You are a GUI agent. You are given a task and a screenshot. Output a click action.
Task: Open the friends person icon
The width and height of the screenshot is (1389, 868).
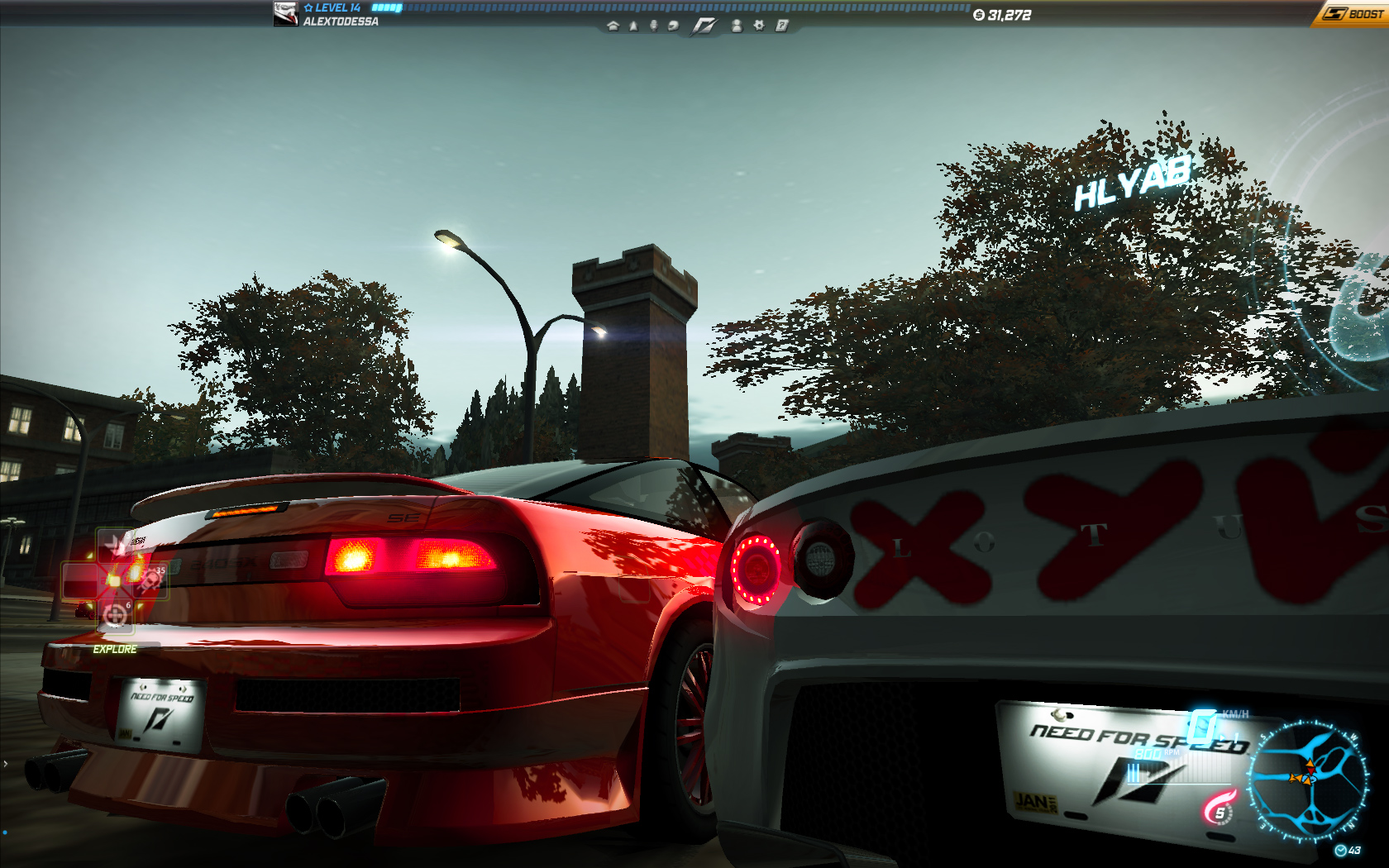coord(737,26)
